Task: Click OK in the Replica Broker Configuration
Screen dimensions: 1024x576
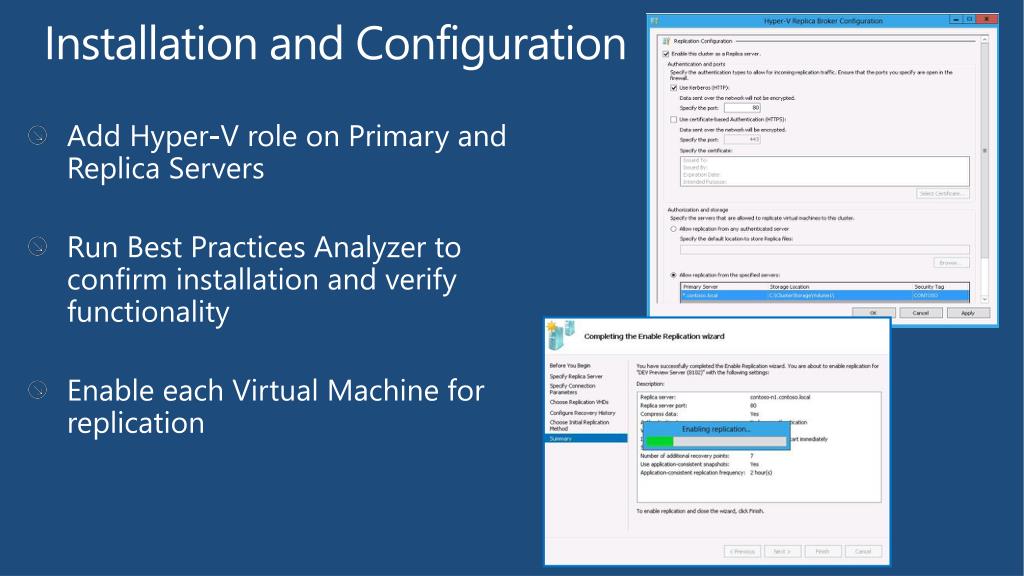Action: pyautogui.click(x=873, y=313)
